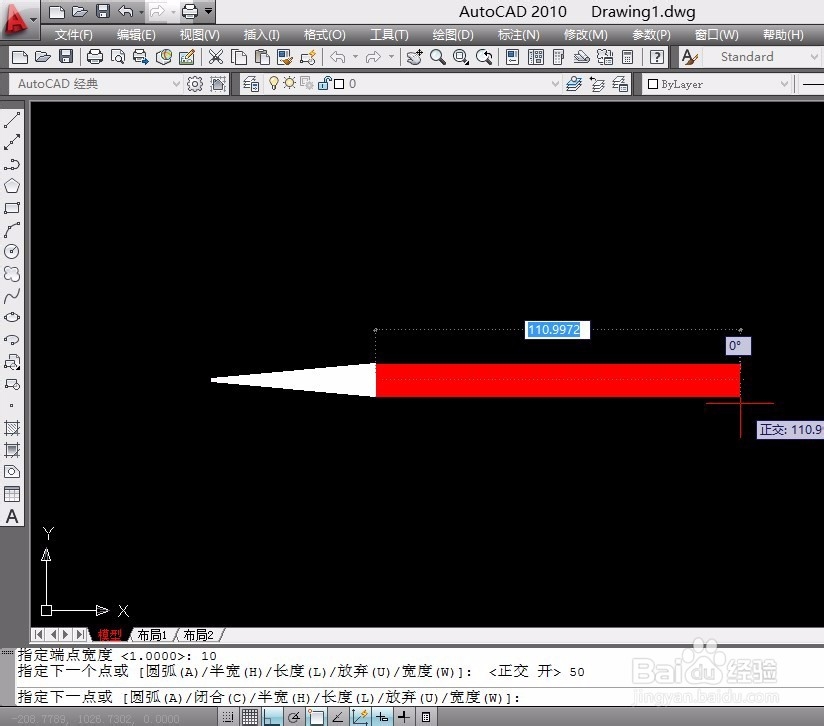The height and width of the screenshot is (726, 824).
Task: Select the Polygon tool
Action: tap(12, 186)
